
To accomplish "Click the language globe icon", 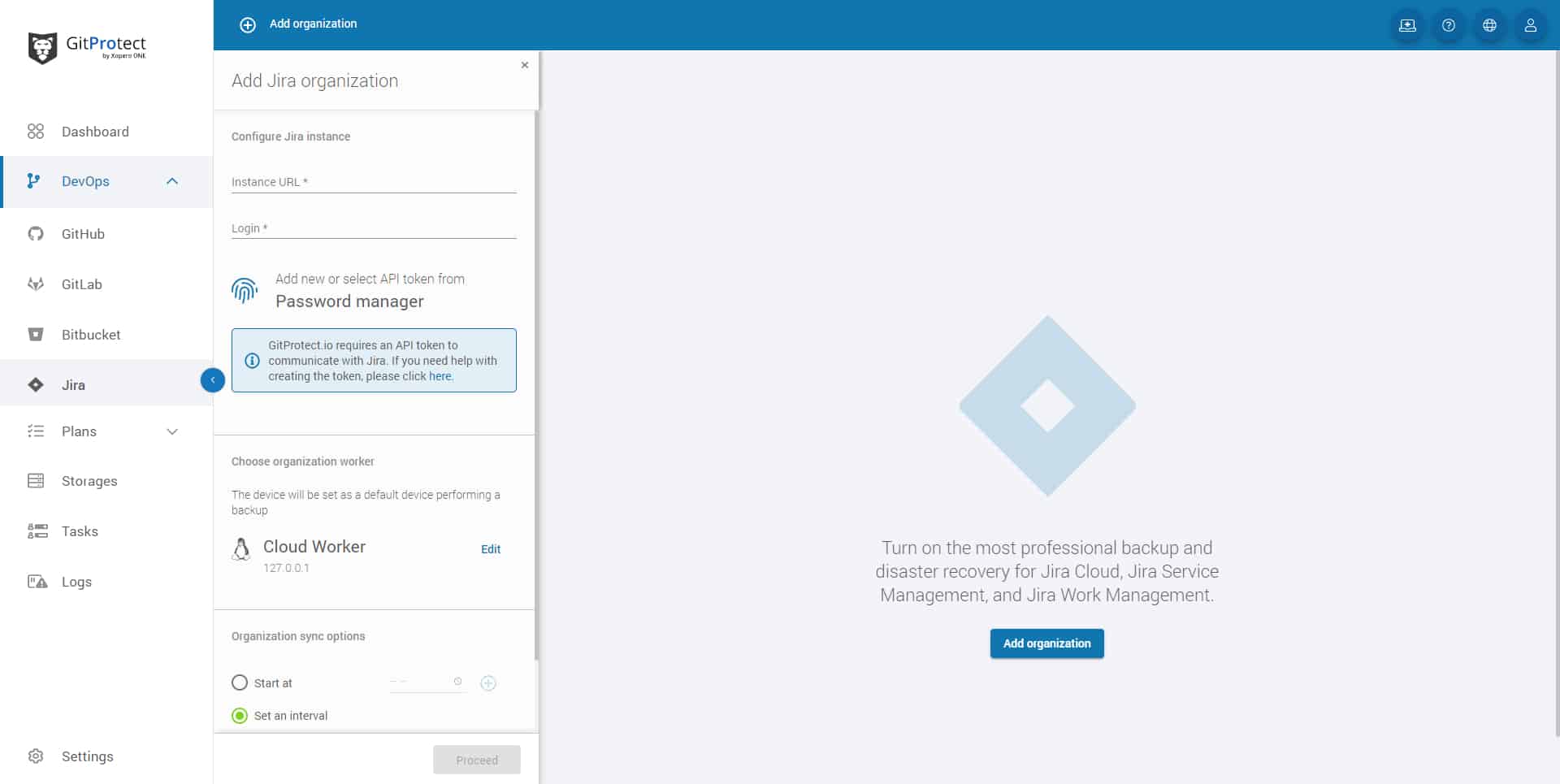I will click(x=1489, y=25).
